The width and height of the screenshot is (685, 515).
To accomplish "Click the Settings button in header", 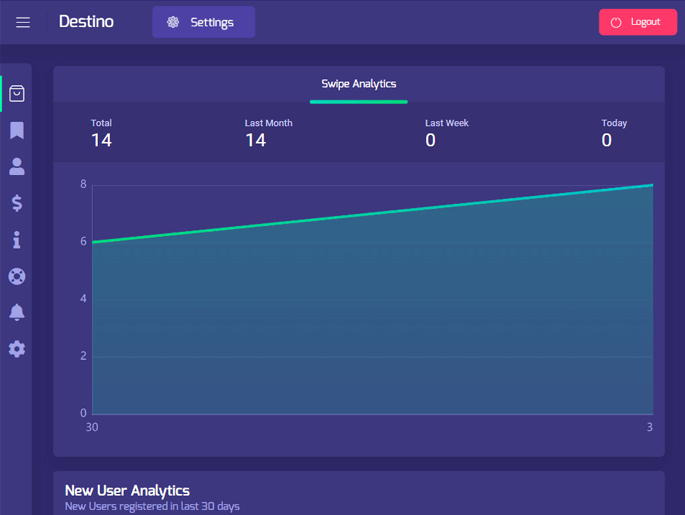I will [x=203, y=22].
